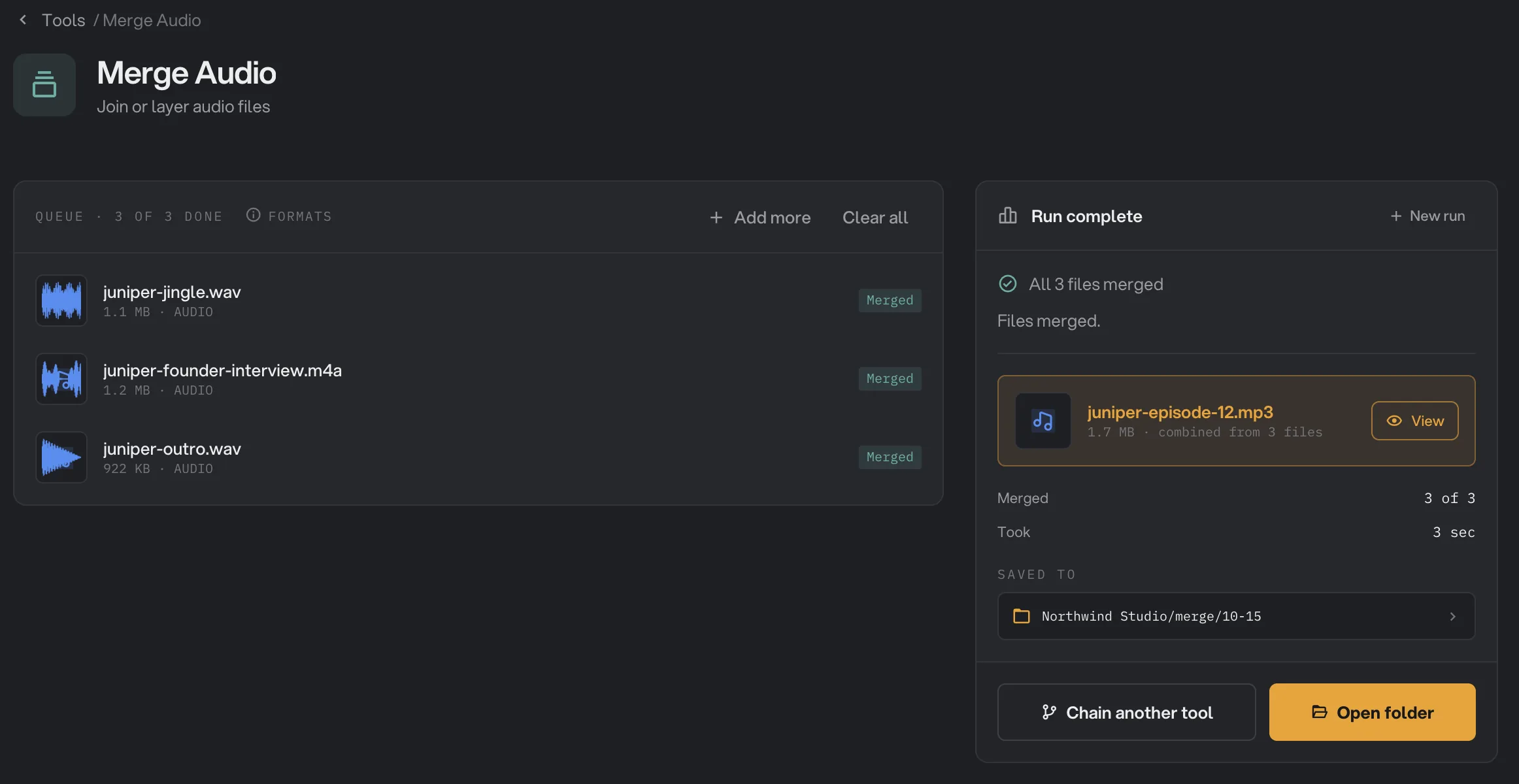
Task: Click the juniper-outro.wav file name
Action: [172, 449]
